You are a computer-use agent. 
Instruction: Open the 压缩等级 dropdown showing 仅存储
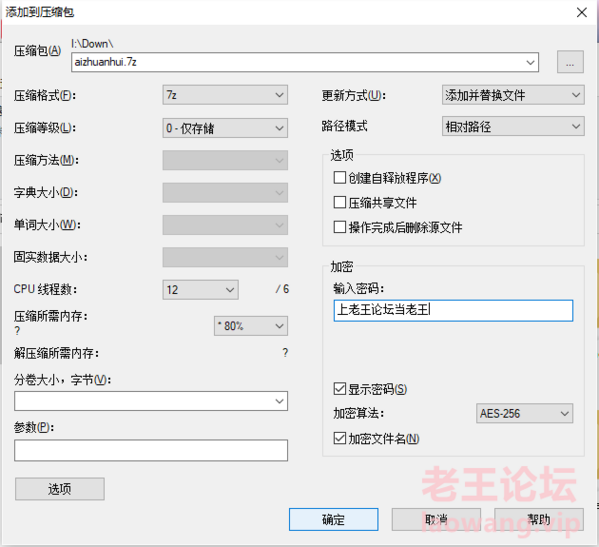[x=225, y=128]
